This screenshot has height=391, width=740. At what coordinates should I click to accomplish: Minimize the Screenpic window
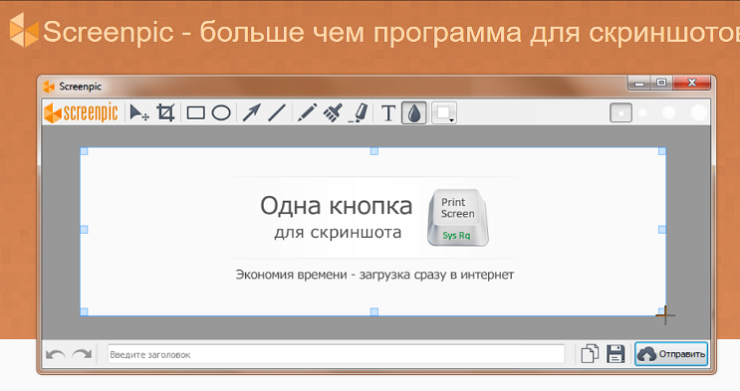coord(639,83)
